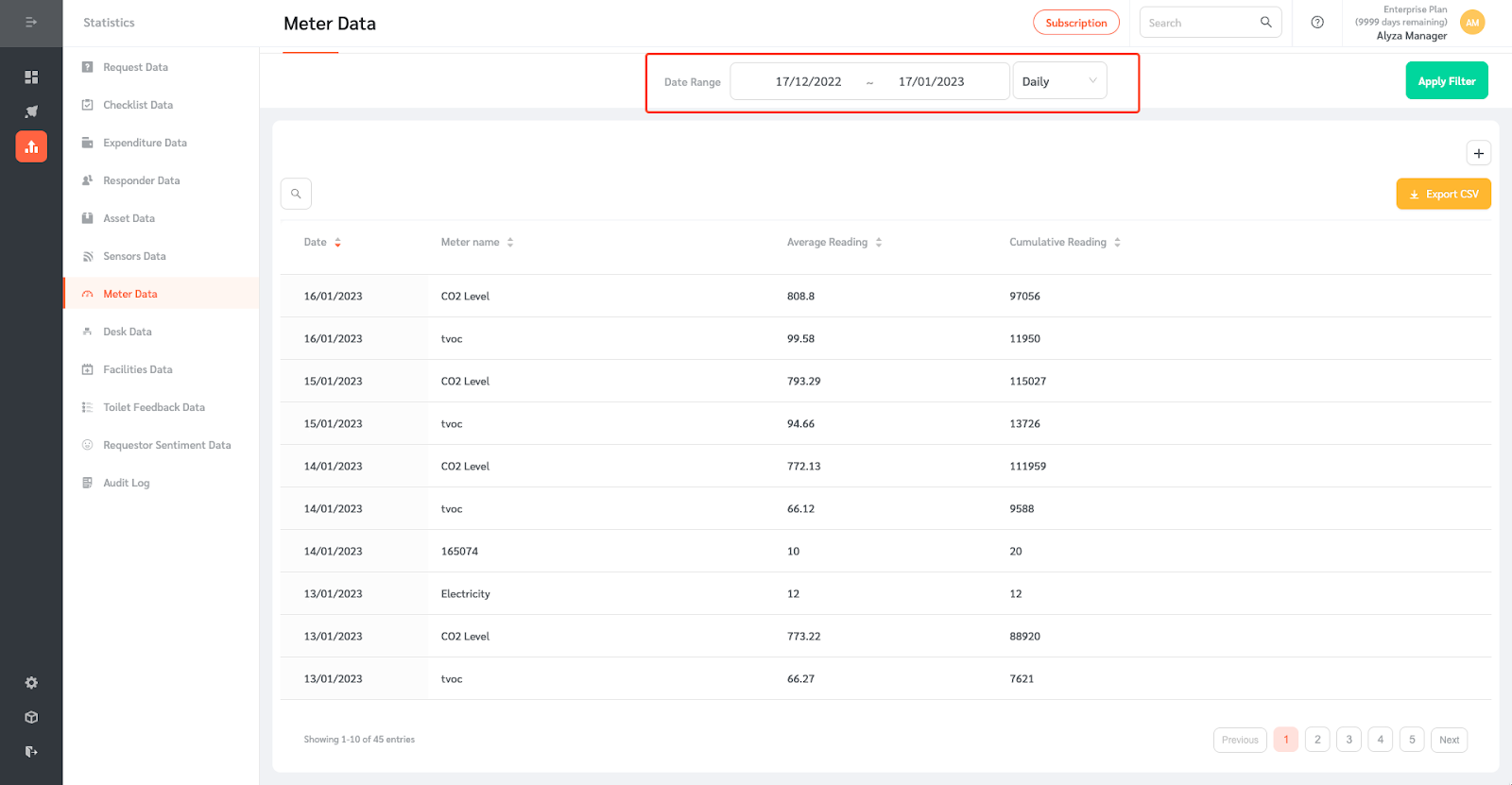1512x785 pixels.
Task: Jump to page 5 of results
Action: (1412, 740)
